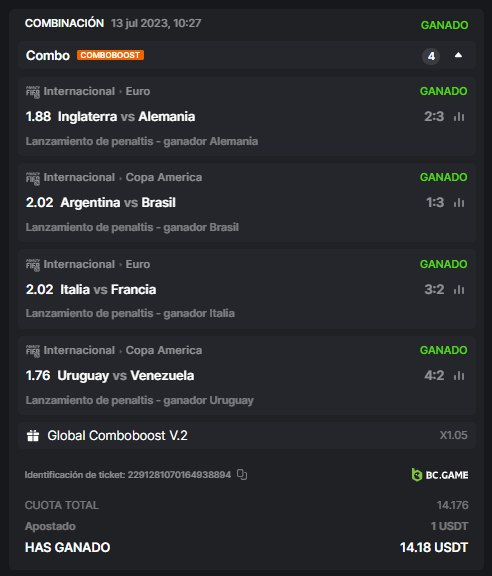Click the orange COMBOBOOST tag

110,55
